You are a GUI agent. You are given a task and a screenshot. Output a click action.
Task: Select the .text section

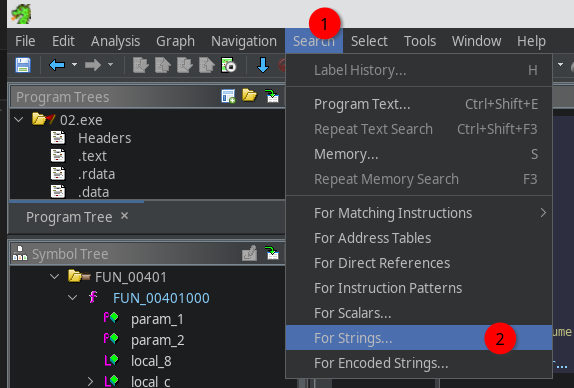[x=92, y=156]
